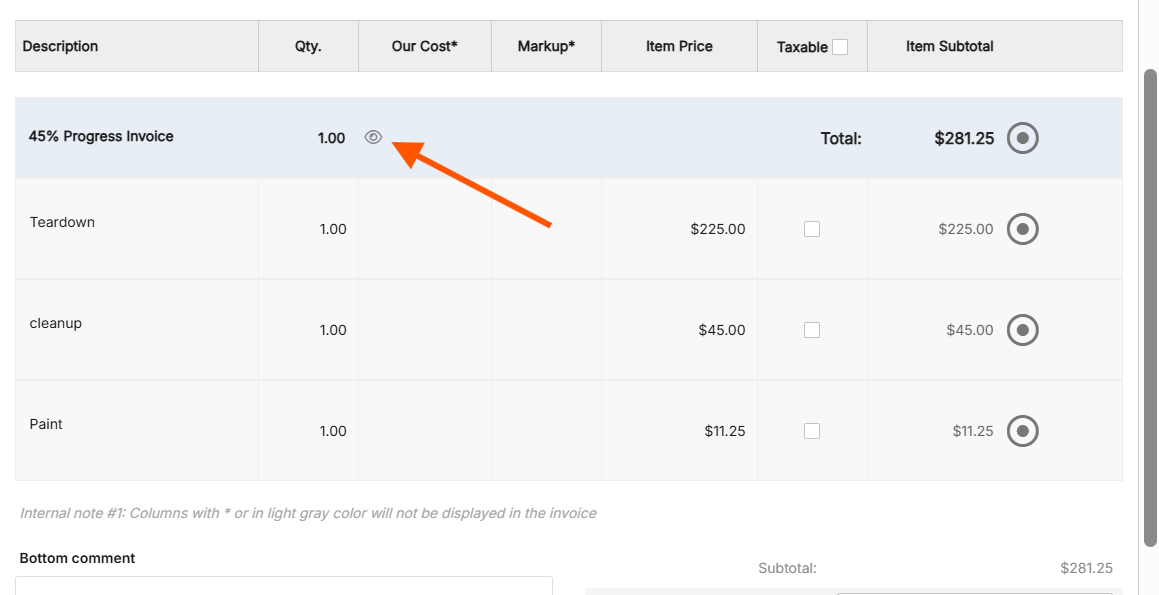Image resolution: width=1159 pixels, height=595 pixels.
Task: Tick the Paint taxable checkbox
Action: [x=812, y=431]
